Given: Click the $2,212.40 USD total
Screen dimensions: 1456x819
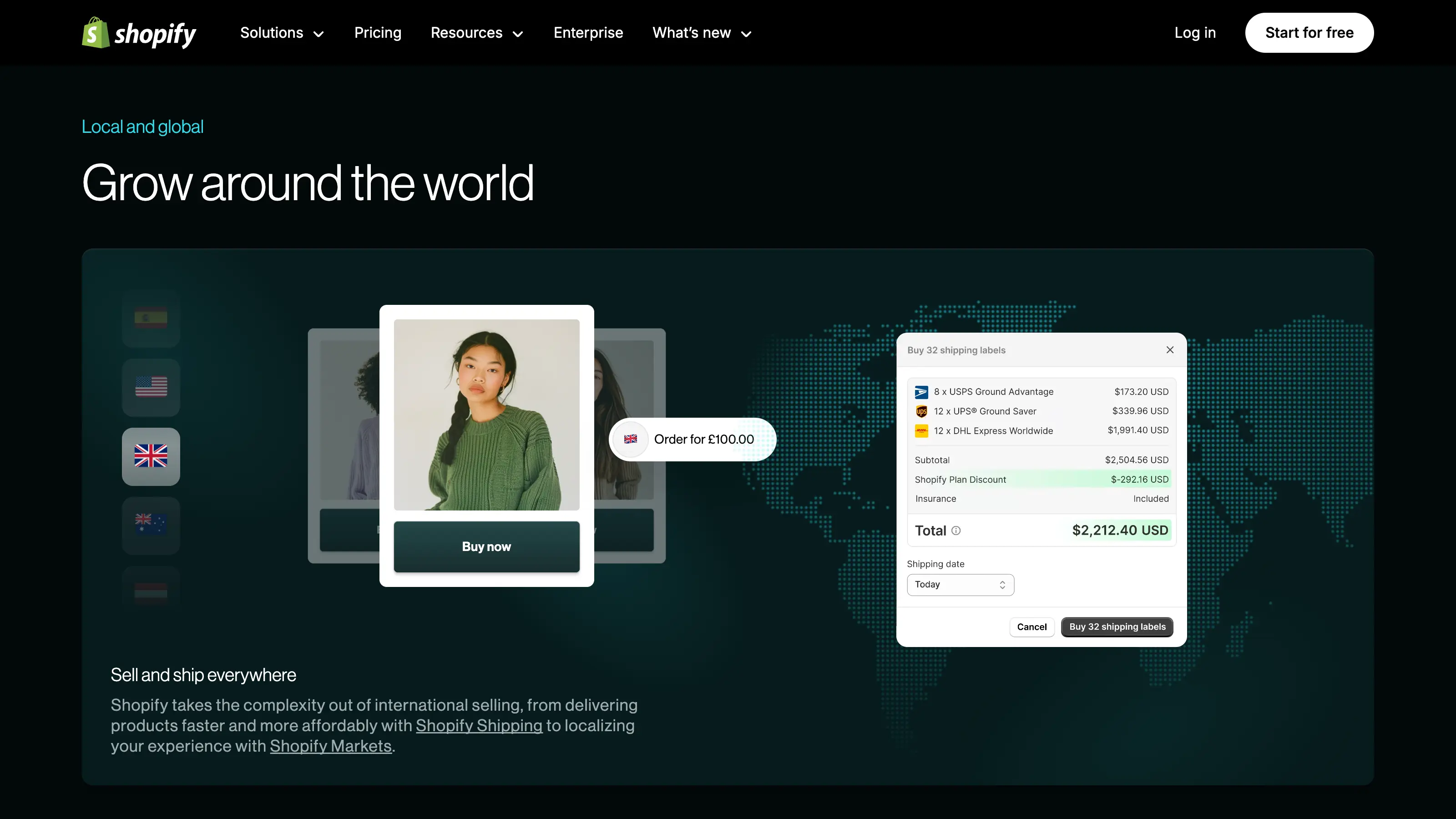Looking at the screenshot, I should click(1120, 530).
